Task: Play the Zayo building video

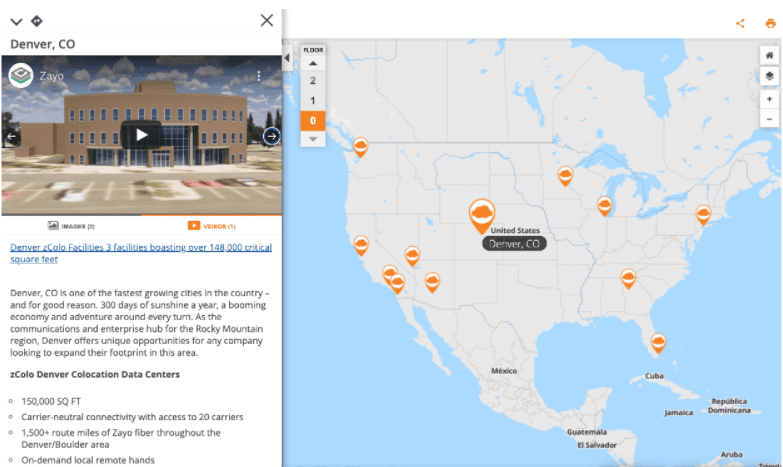Action: (141, 135)
